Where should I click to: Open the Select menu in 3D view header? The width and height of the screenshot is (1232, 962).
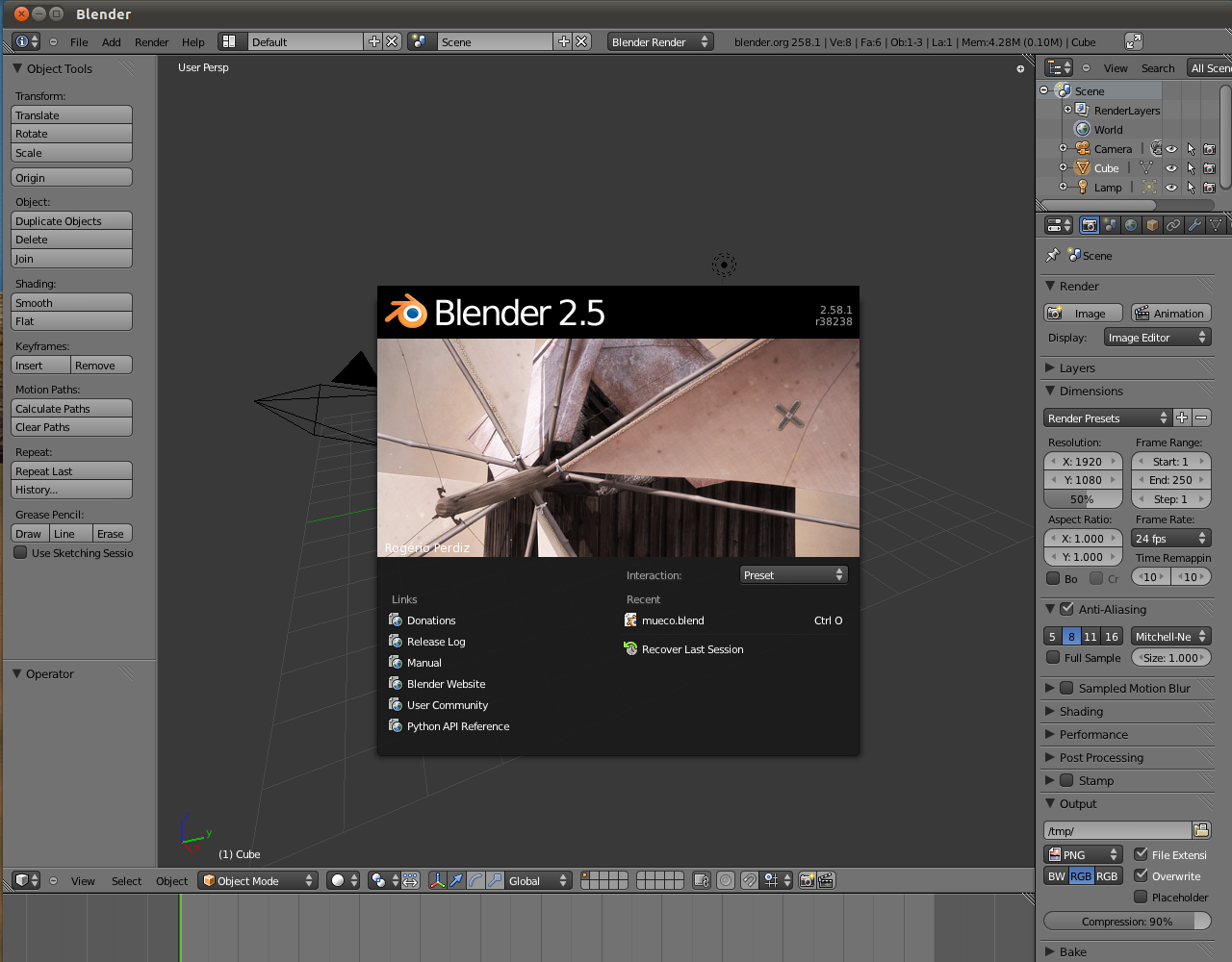126,880
